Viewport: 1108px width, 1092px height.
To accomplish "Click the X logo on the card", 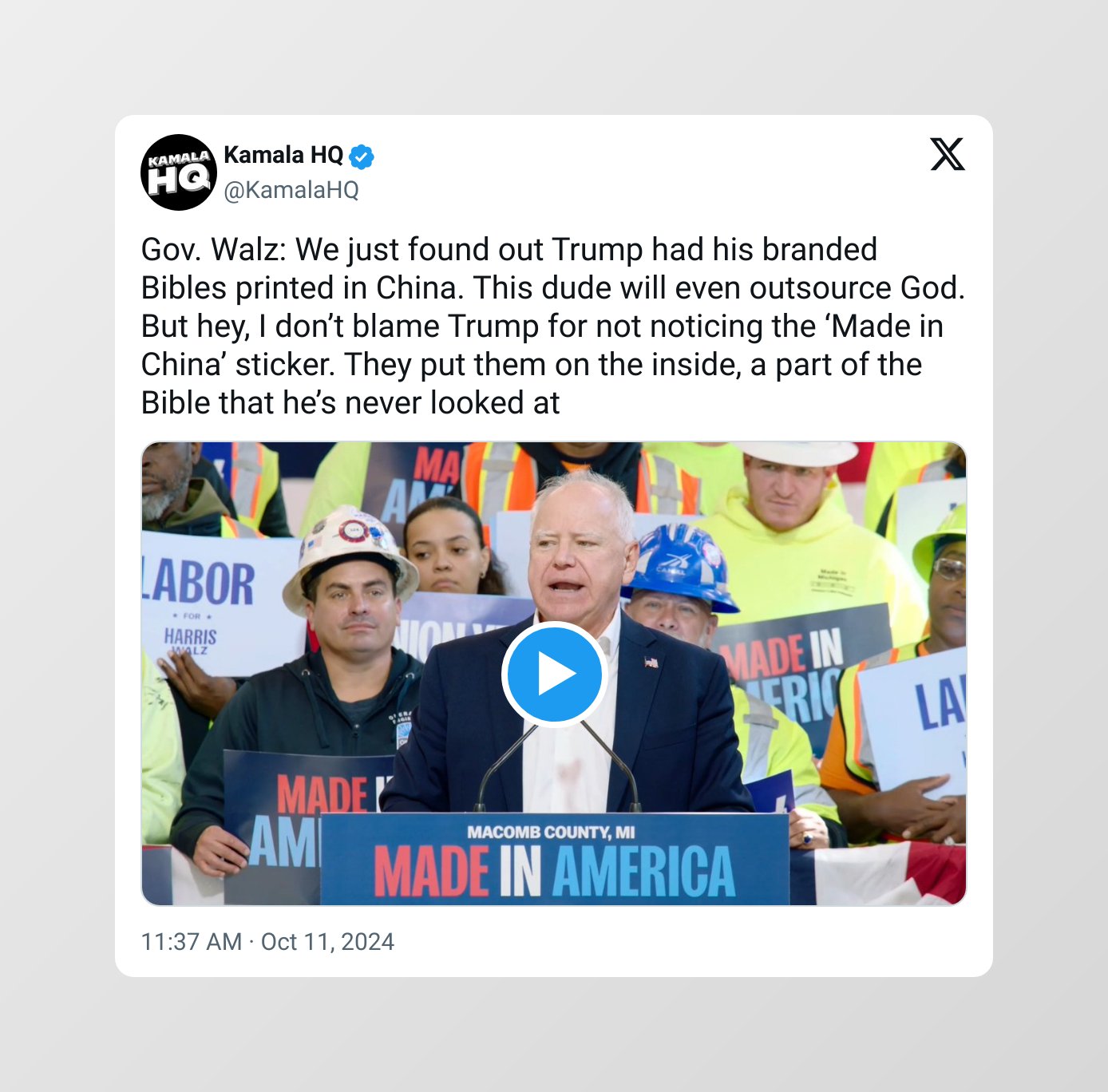I will pos(948,154).
